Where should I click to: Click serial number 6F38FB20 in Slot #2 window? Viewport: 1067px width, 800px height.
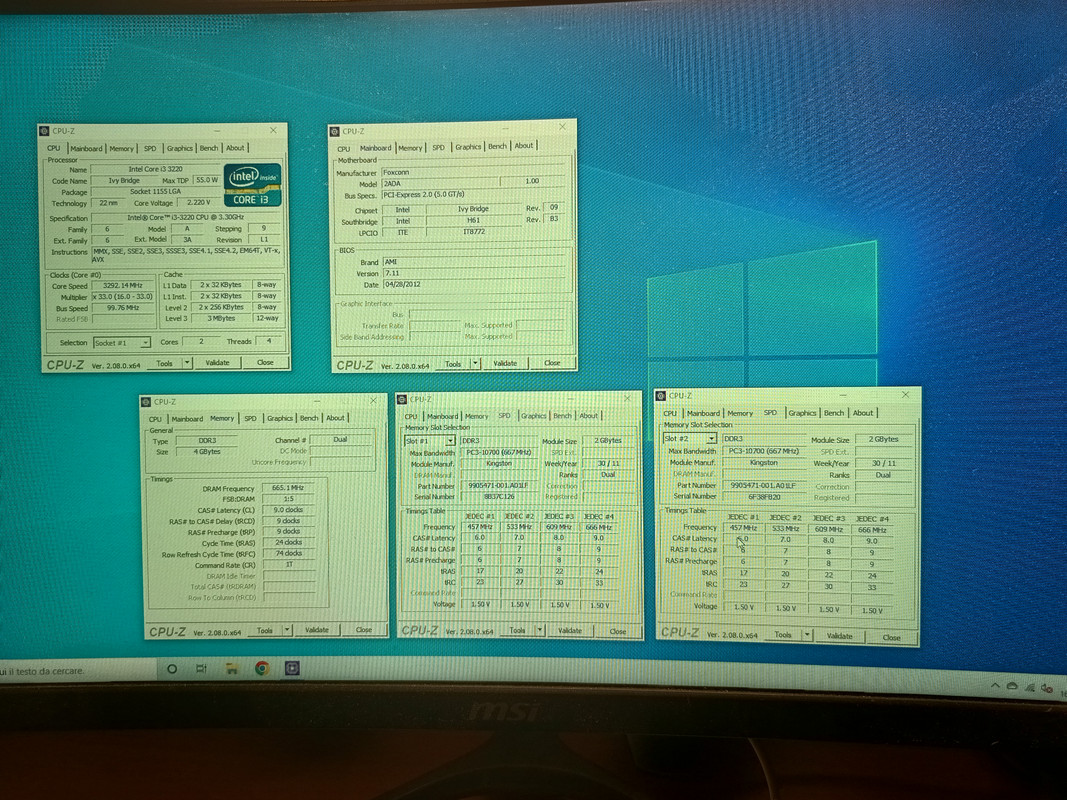[764, 497]
